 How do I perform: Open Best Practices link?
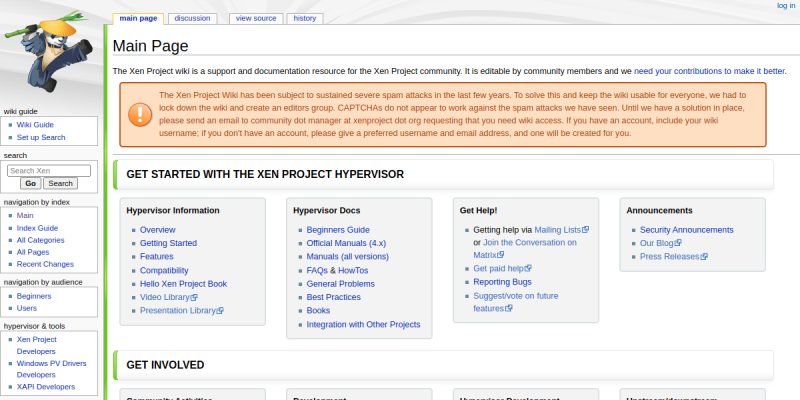pos(334,297)
